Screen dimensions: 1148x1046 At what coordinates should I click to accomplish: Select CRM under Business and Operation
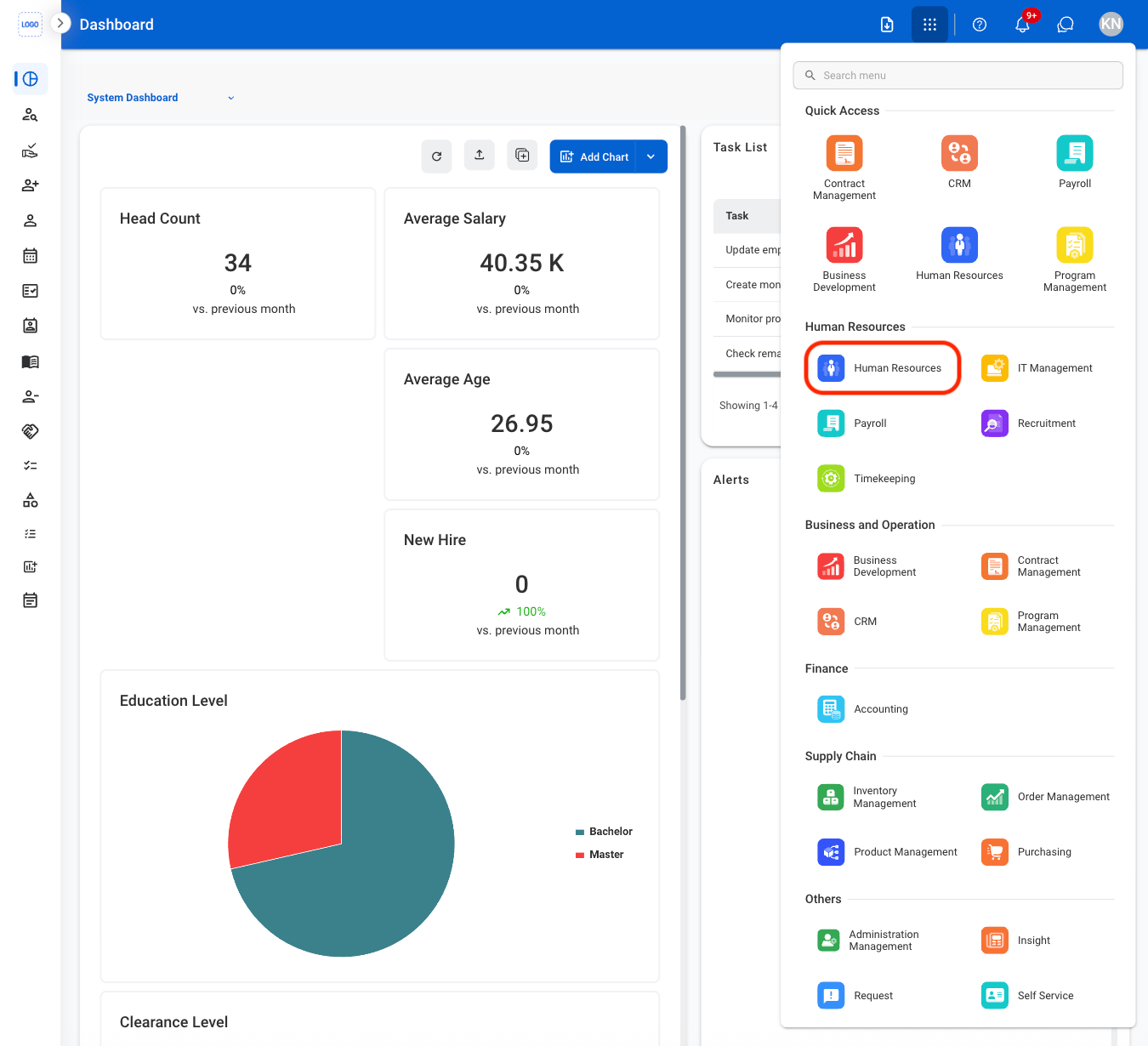848,622
